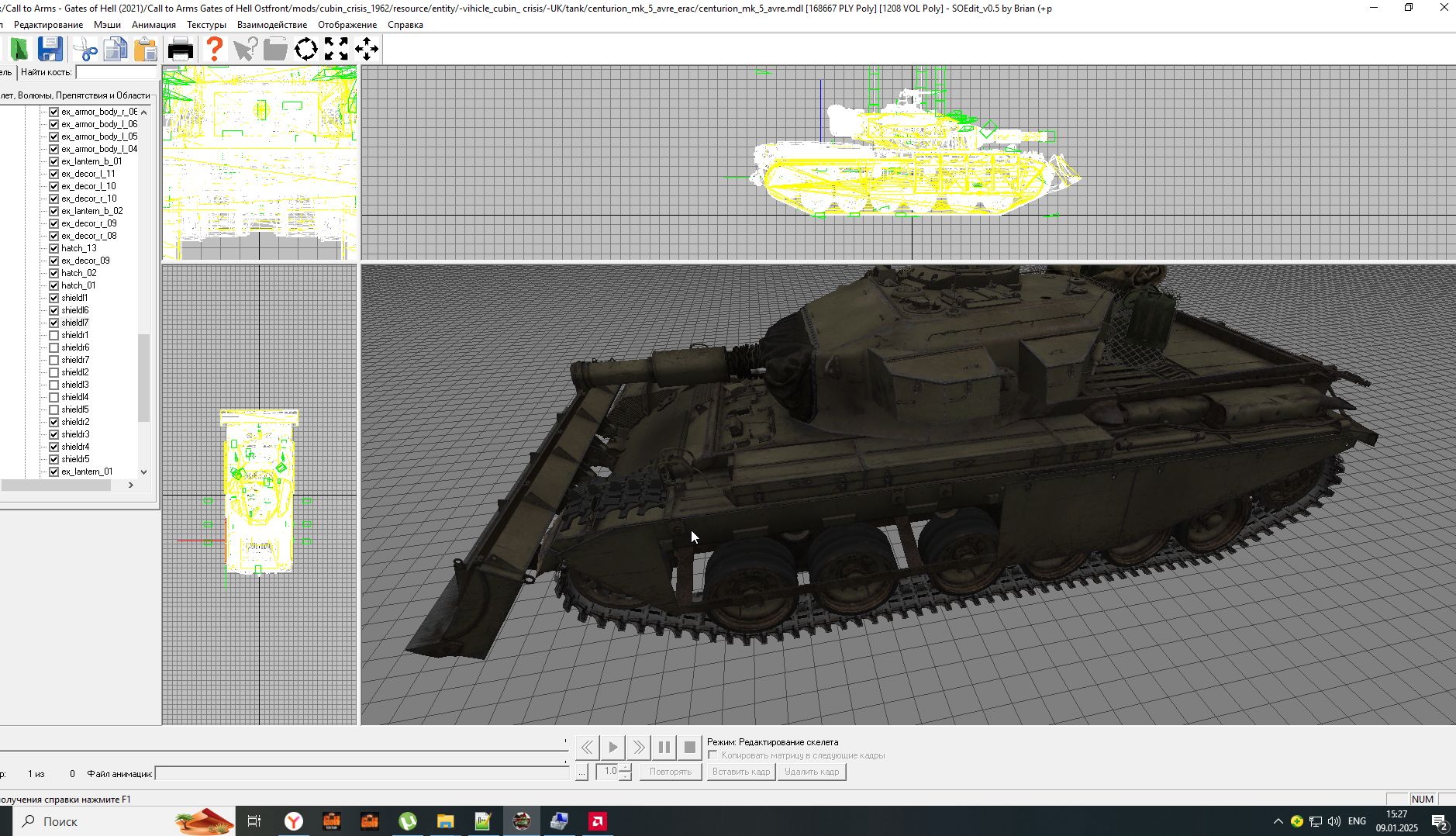The width and height of the screenshot is (1456, 836).
Task: Check the shieldl2 checkbox
Action: [54, 372]
